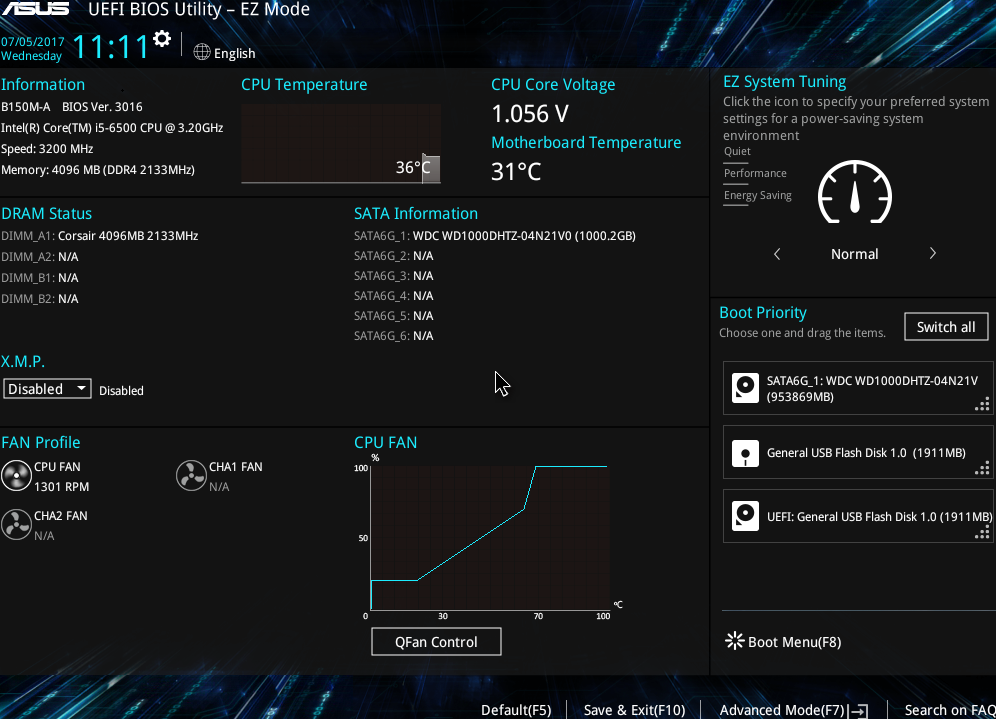Select the General USB Flash Disk icon
Image resolution: width=996 pixels, height=719 pixels.
tap(745, 453)
